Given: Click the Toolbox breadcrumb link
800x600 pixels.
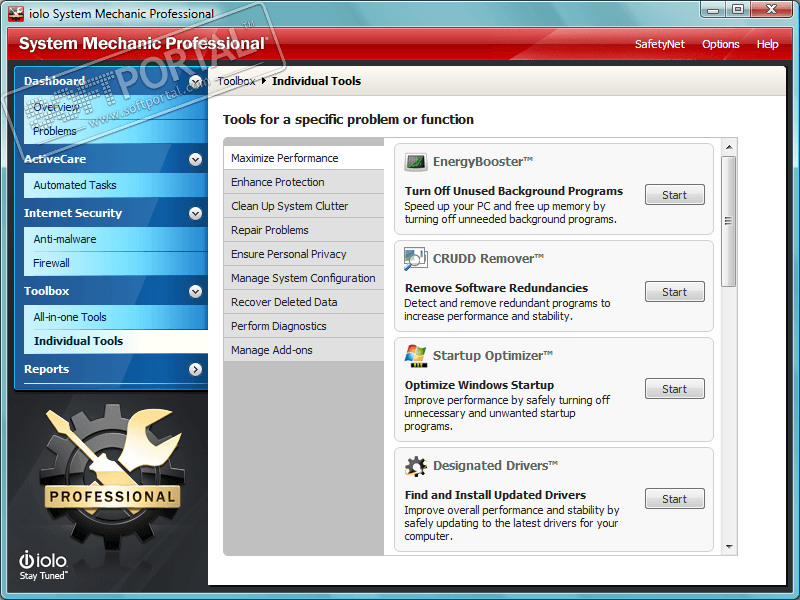Looking at the screenshot, I should pyautogui.click(x=236, y=81).
